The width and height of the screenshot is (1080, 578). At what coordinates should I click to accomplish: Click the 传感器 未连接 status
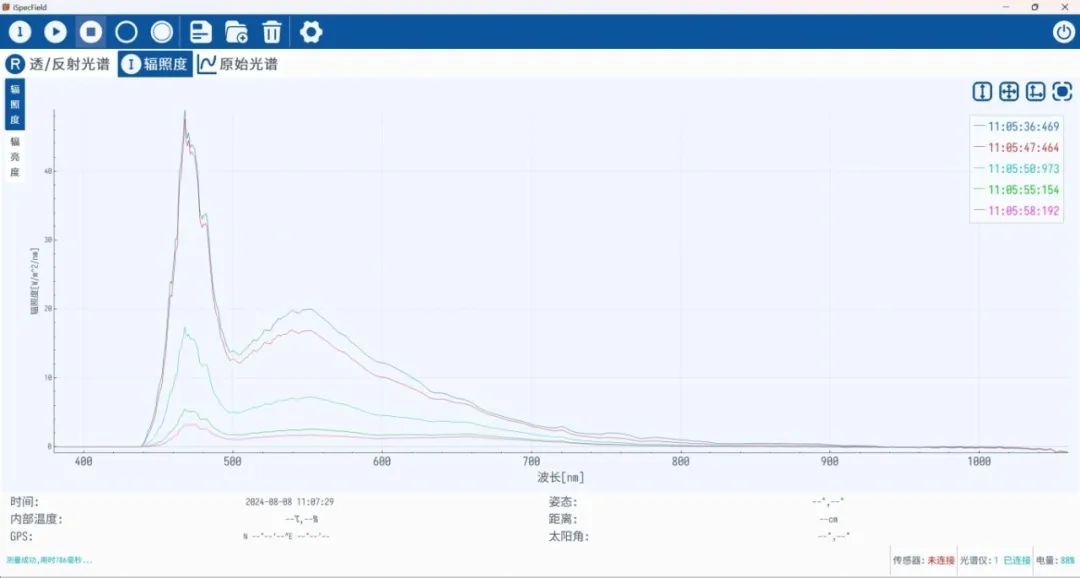coord(924,561)
